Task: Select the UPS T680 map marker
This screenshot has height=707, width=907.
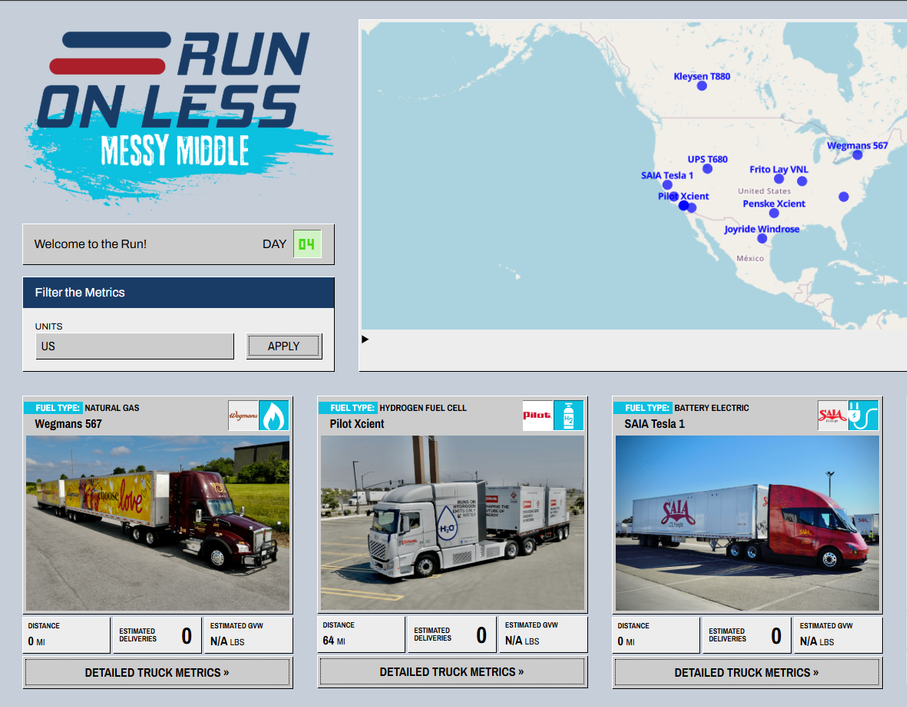Action: coord(707,169)
